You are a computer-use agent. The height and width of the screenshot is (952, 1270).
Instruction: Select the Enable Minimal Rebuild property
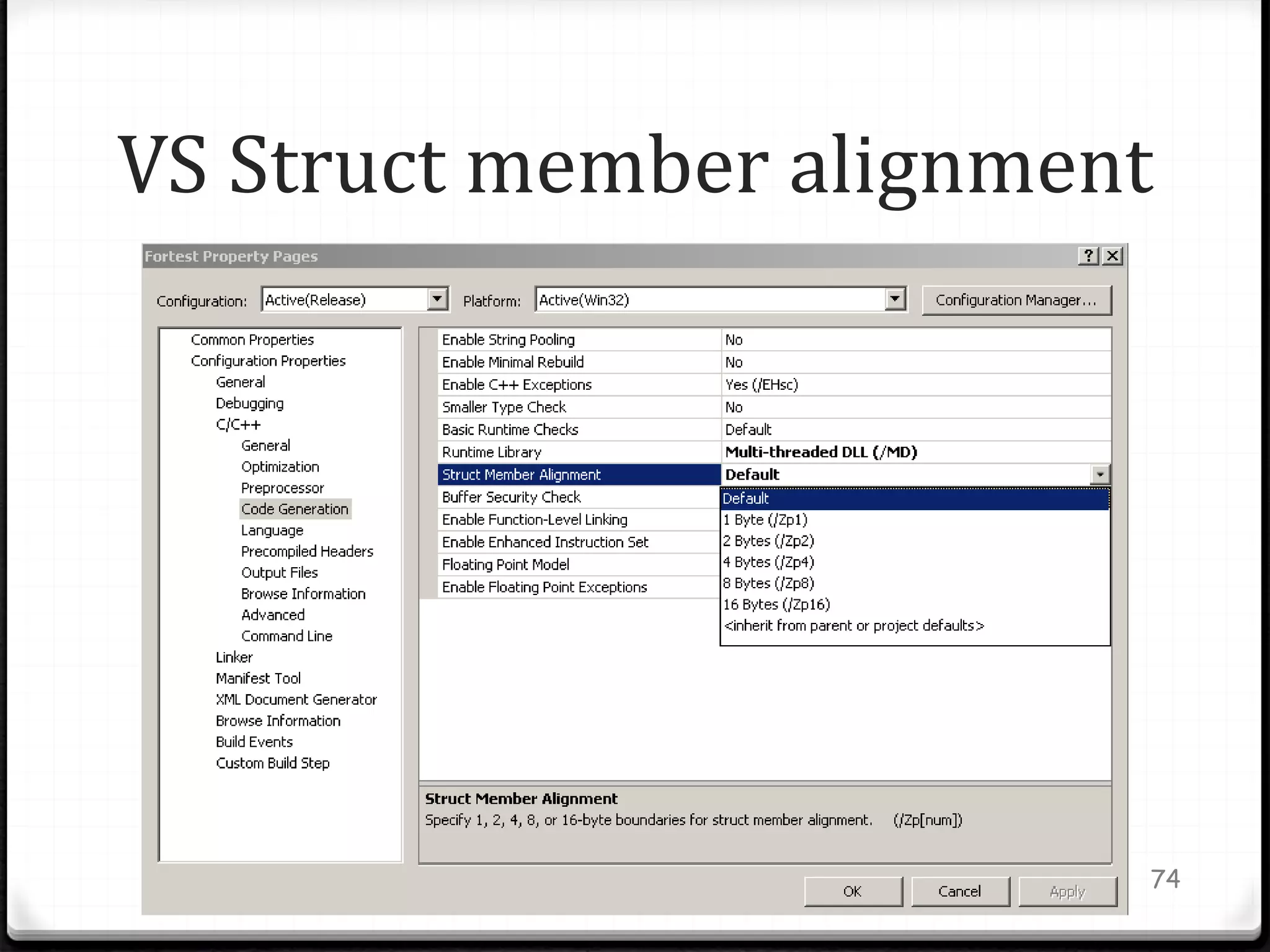[x=579, y=362]
